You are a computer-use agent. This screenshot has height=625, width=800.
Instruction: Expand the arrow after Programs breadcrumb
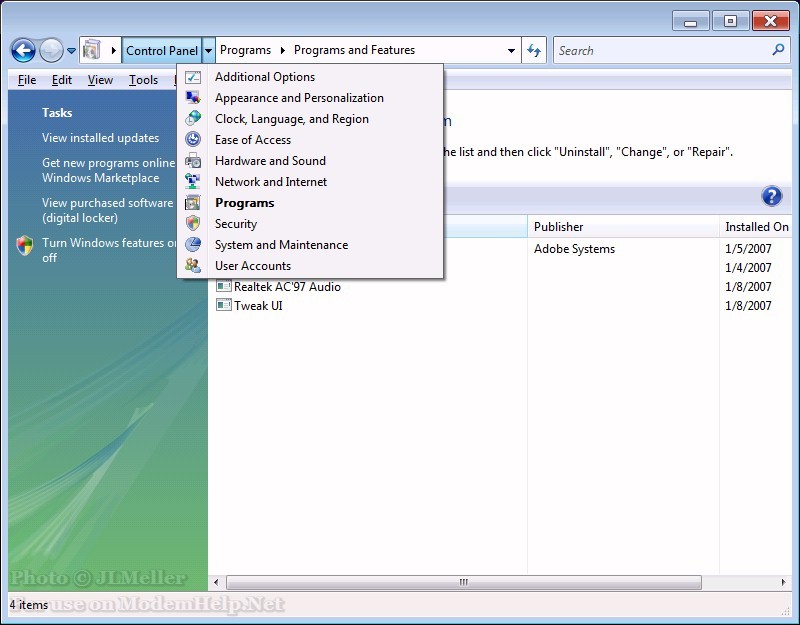pyautogui.click(x=282, y=50)
